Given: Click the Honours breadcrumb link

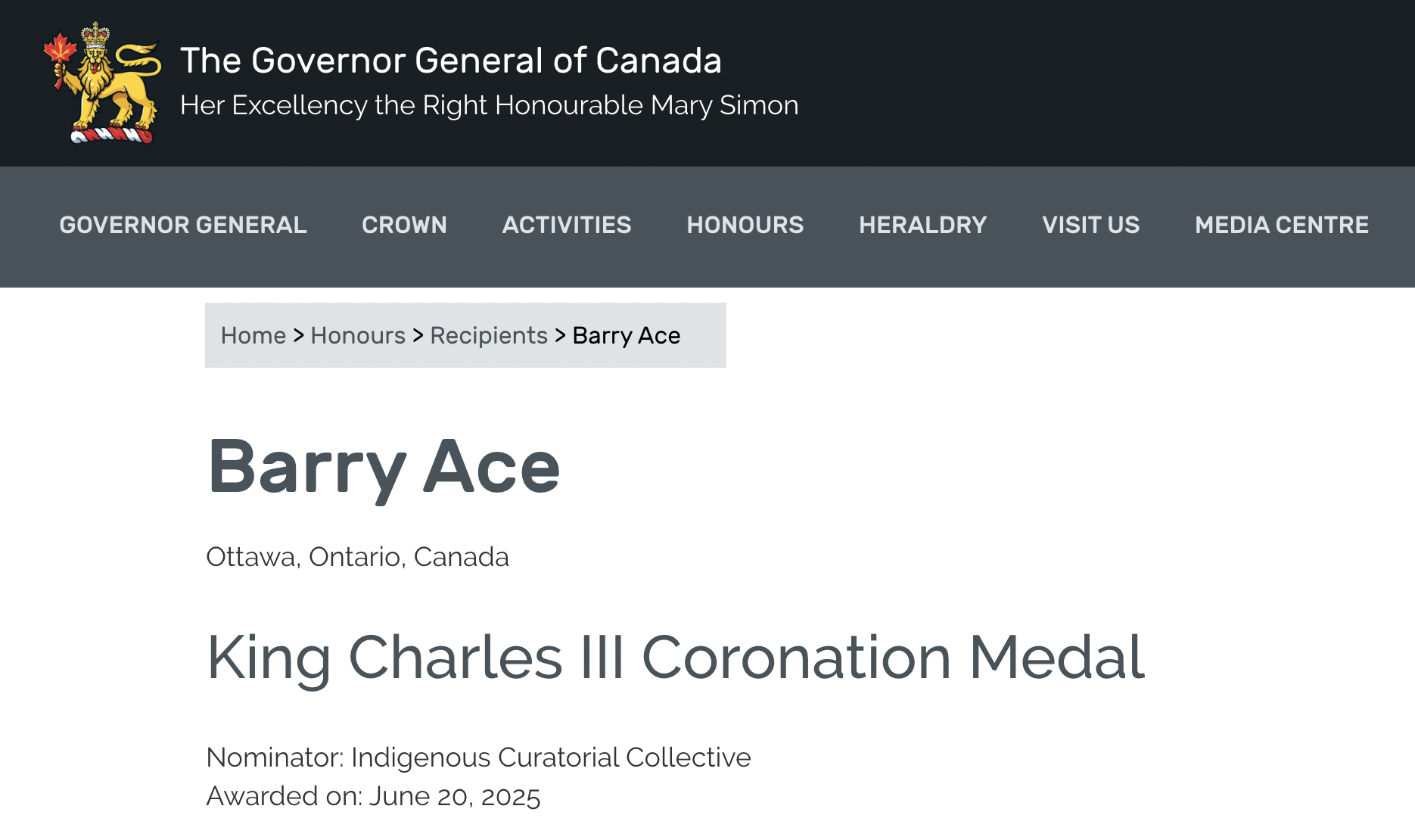Looking at the screenshot, I should [x=358, y=335].
